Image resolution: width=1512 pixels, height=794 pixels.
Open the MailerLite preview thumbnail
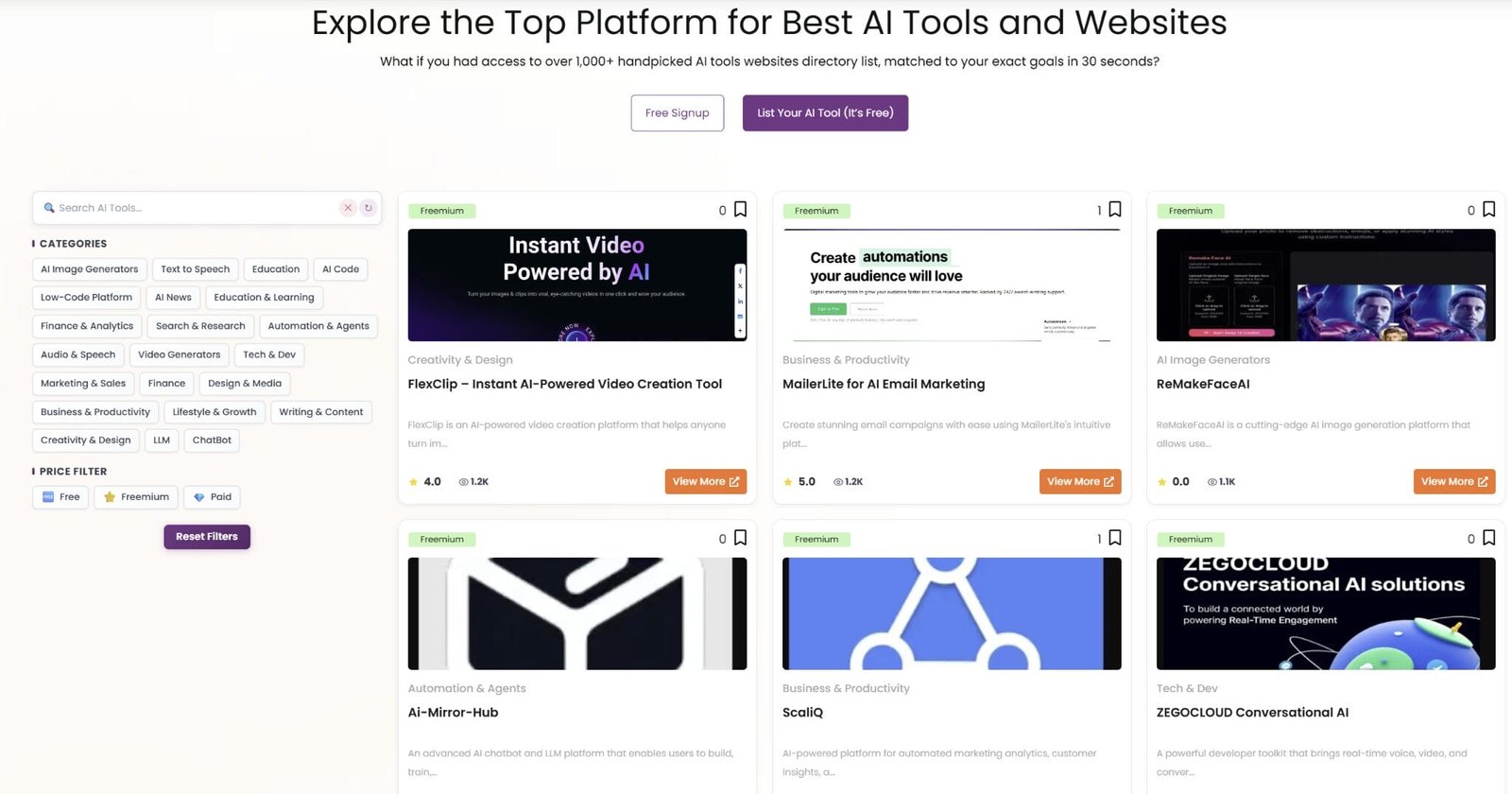pyautogui.click(x=952, y=285)
